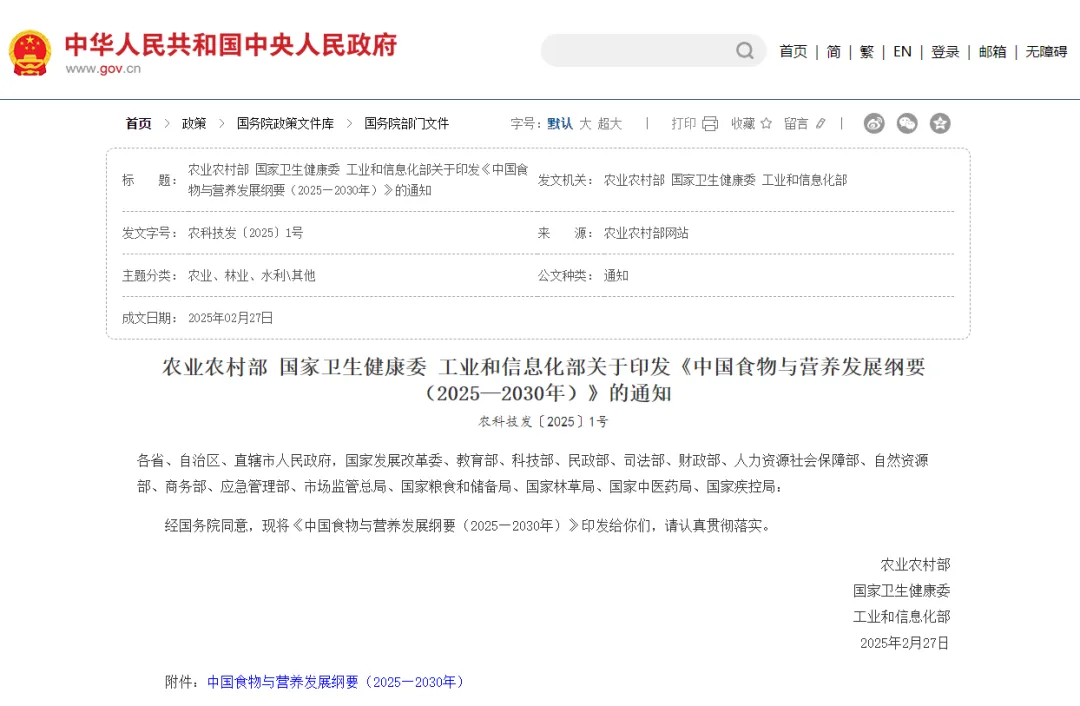1080x706 pixels.
Task: Click signature line 国家卫生健康委
Action: (x=902, y=590)
